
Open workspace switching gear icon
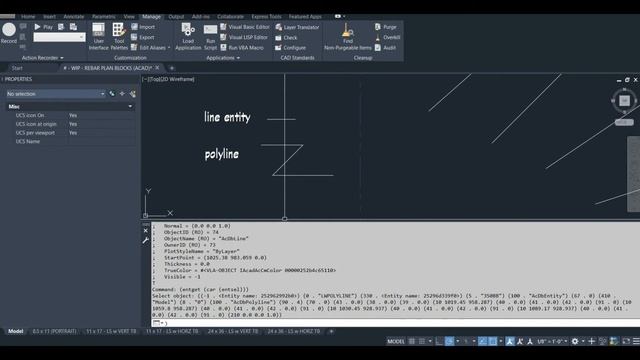click(x=575, y=341)
